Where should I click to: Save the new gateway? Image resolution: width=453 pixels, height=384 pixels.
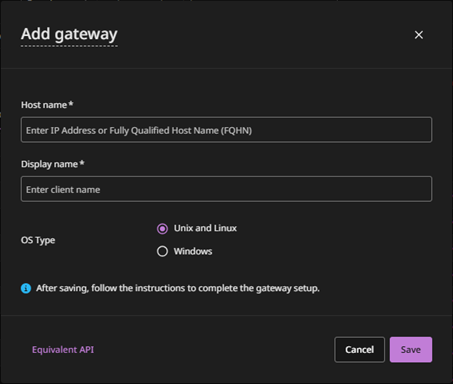pos(411,350)
